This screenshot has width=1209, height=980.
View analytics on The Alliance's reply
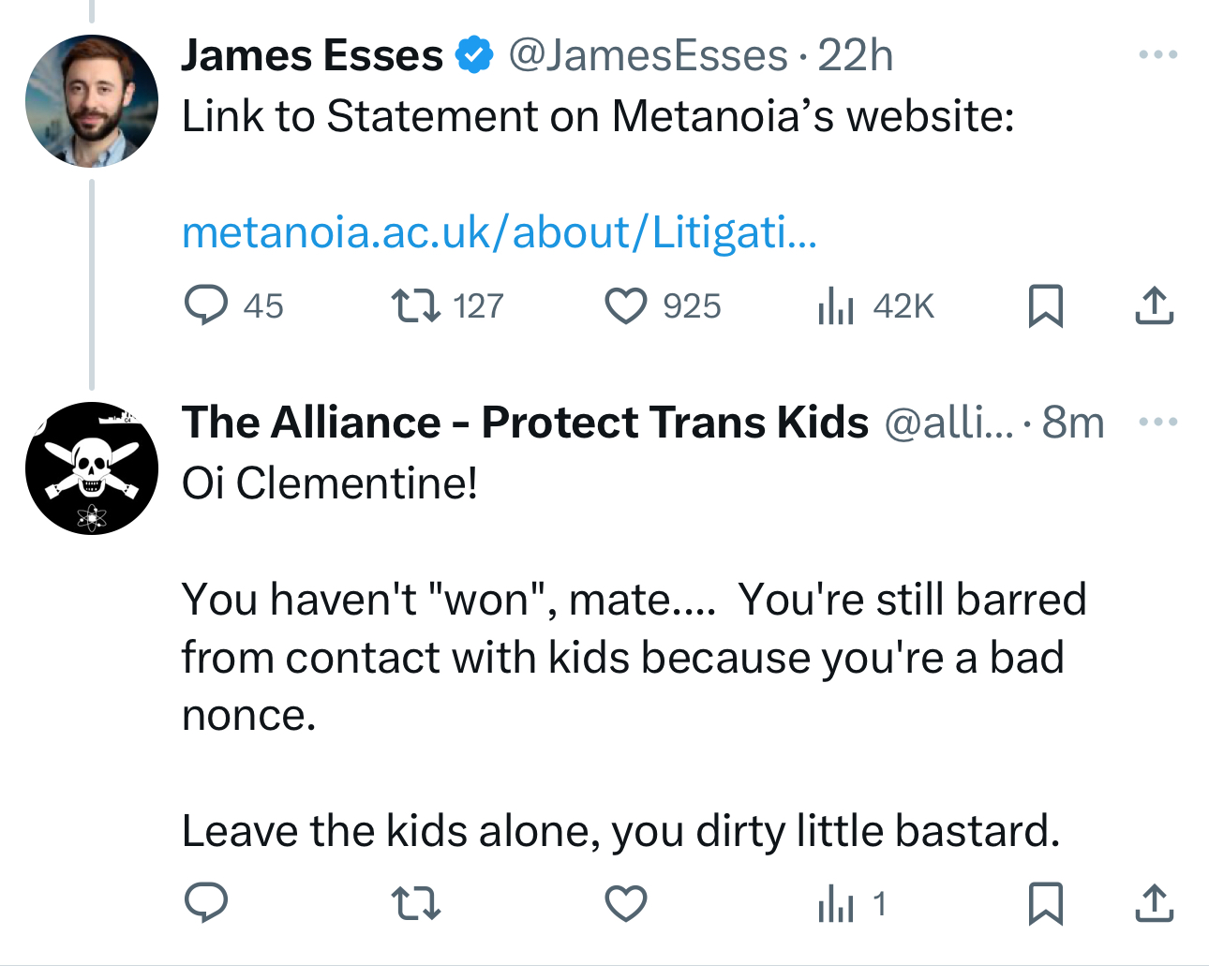836,903
